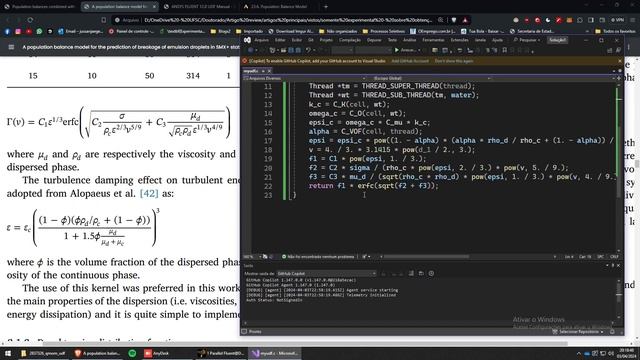The width and height of the screenshot is (640, 360).
Task: Open the WhatsApp bookmark icon
Action: [x=39, y=31]
